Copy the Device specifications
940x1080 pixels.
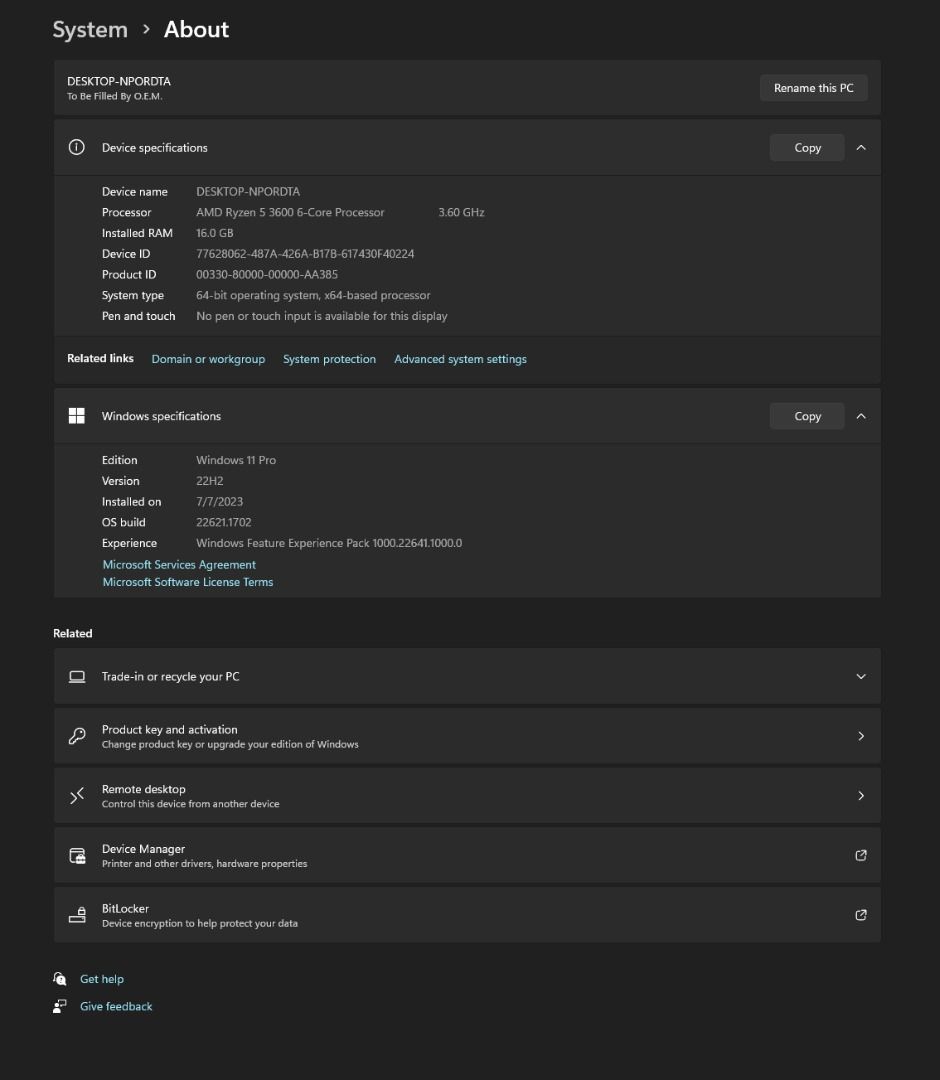806,147
